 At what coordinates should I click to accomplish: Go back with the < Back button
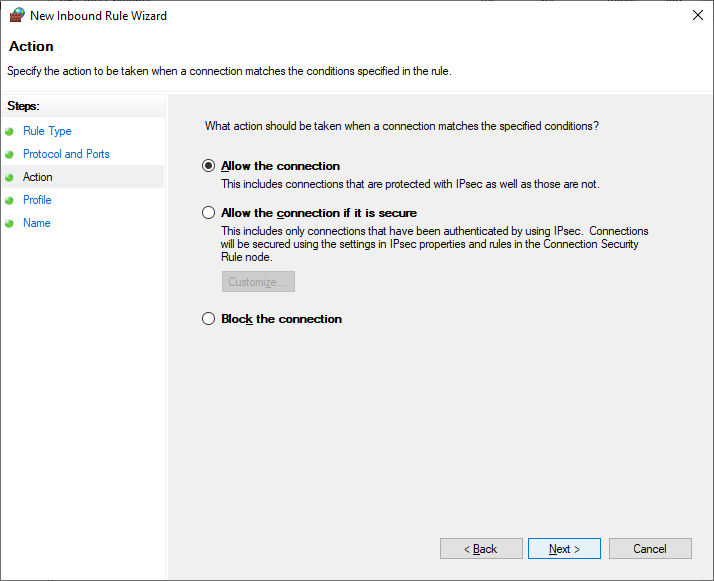[481, 549]
